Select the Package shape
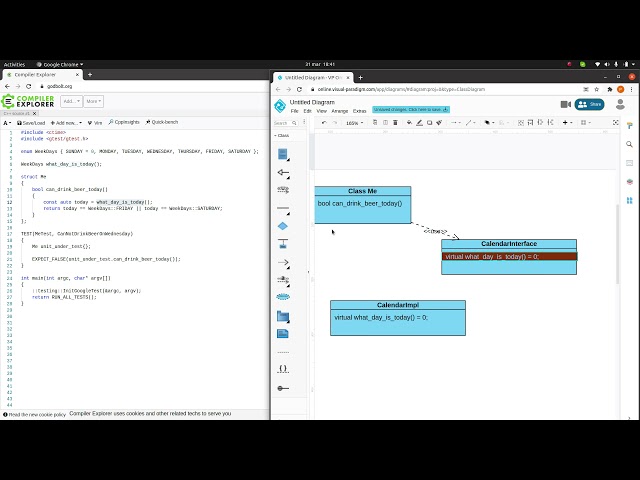 point(283,316)
